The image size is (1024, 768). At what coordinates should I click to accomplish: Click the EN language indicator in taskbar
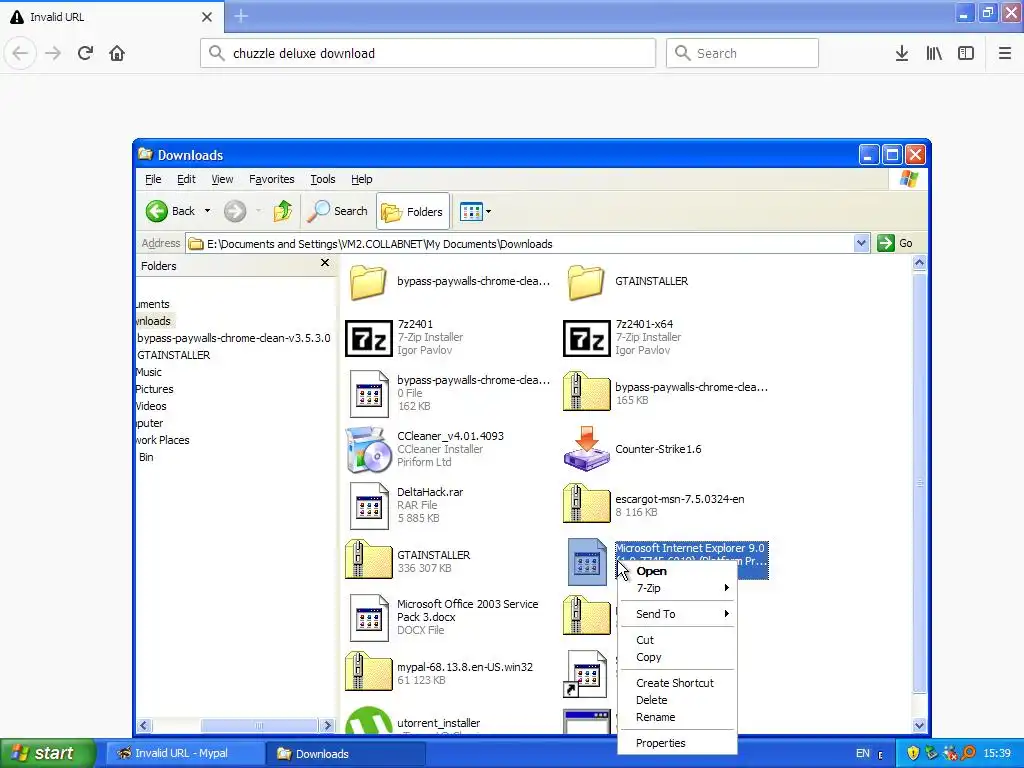pyautogui.click(x=863, y=754)
